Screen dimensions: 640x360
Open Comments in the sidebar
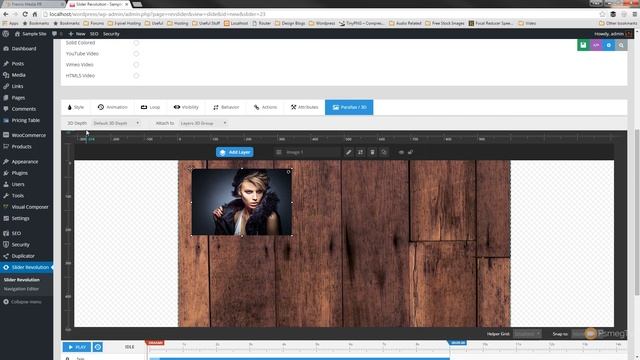coord(23,109)
